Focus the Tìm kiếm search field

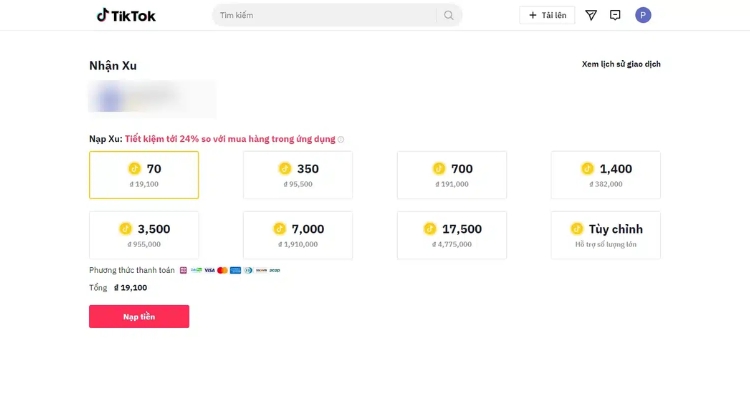click(x=325, y=15)
